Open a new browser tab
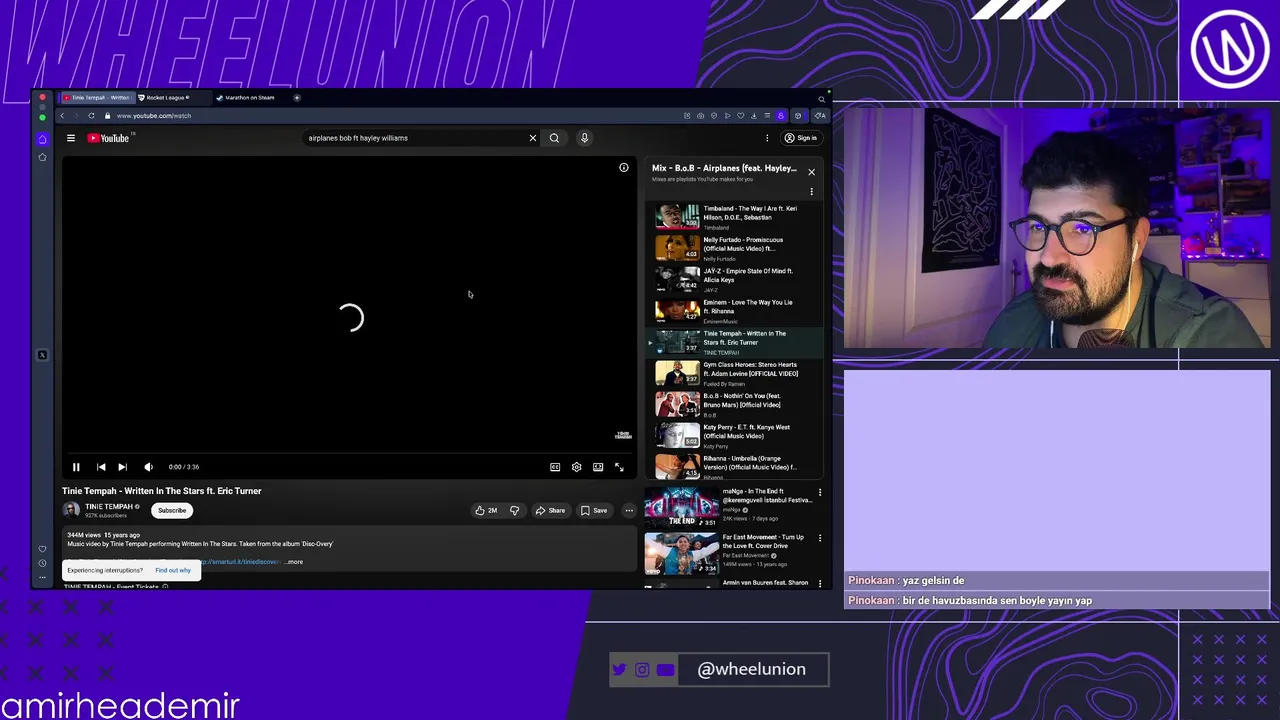The width and height of the screenshot is (1280, 720). tap(297, 98)
